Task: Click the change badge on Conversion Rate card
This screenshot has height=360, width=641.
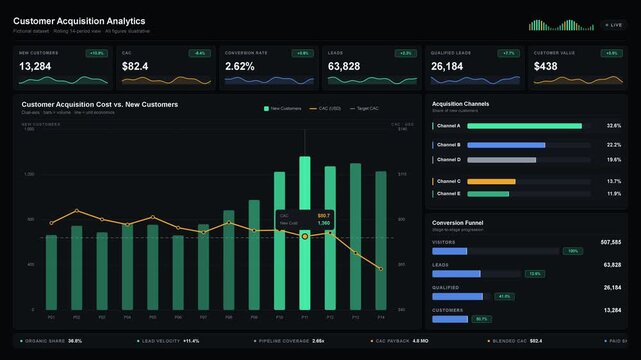Action: (x=303, y=53)
